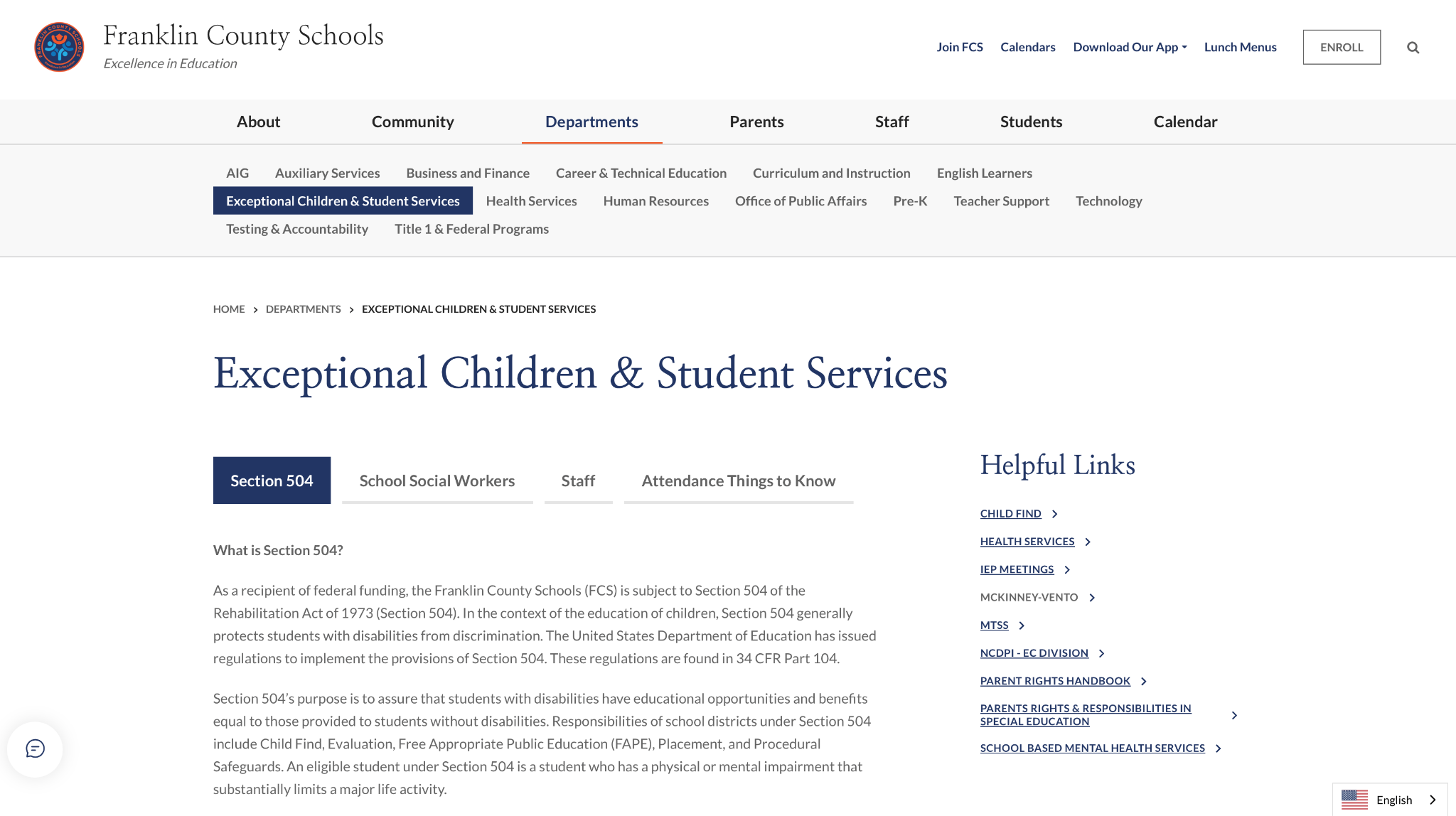
Task: Open School Based Mental Health Services link
Action: (1093, 748)
